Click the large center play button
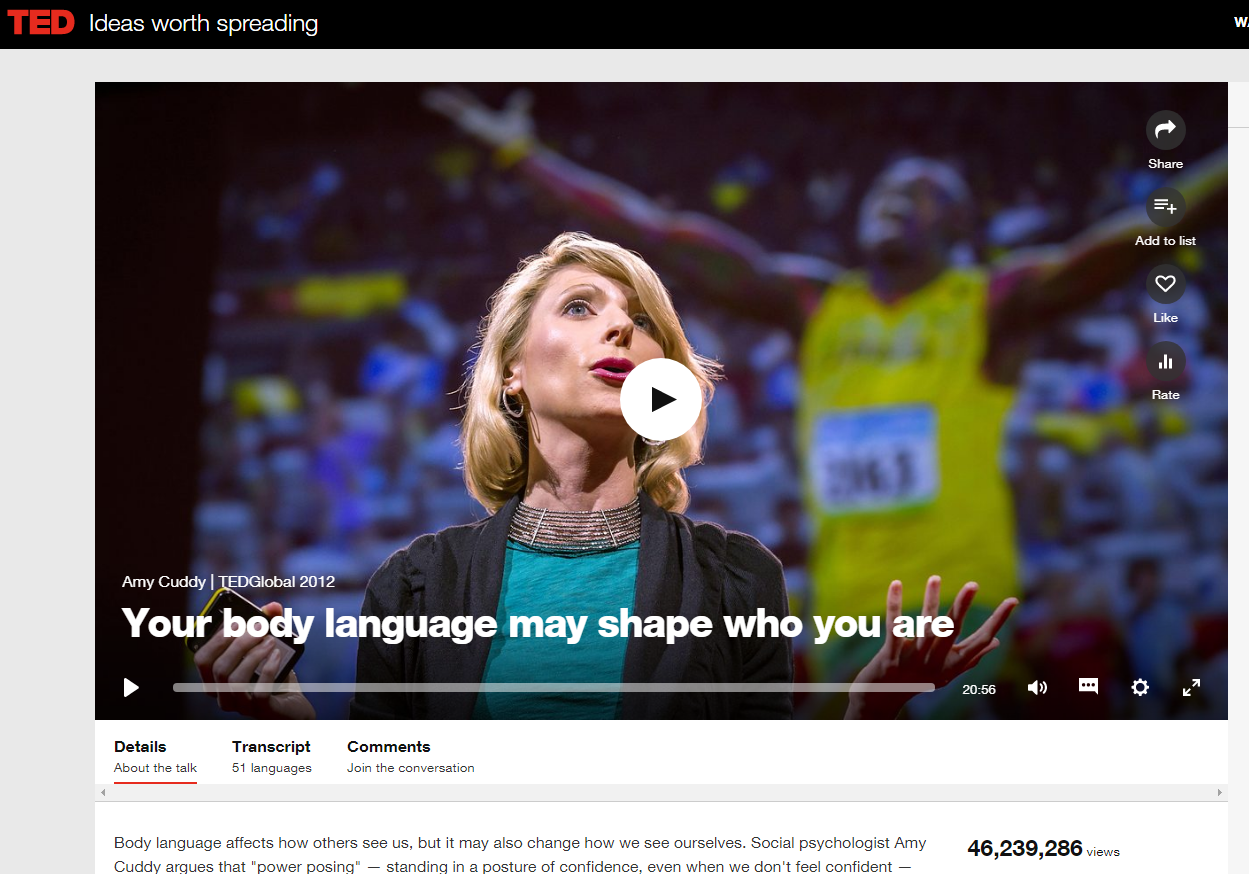This screenshot has height=874, width=1249. [660, 399]
